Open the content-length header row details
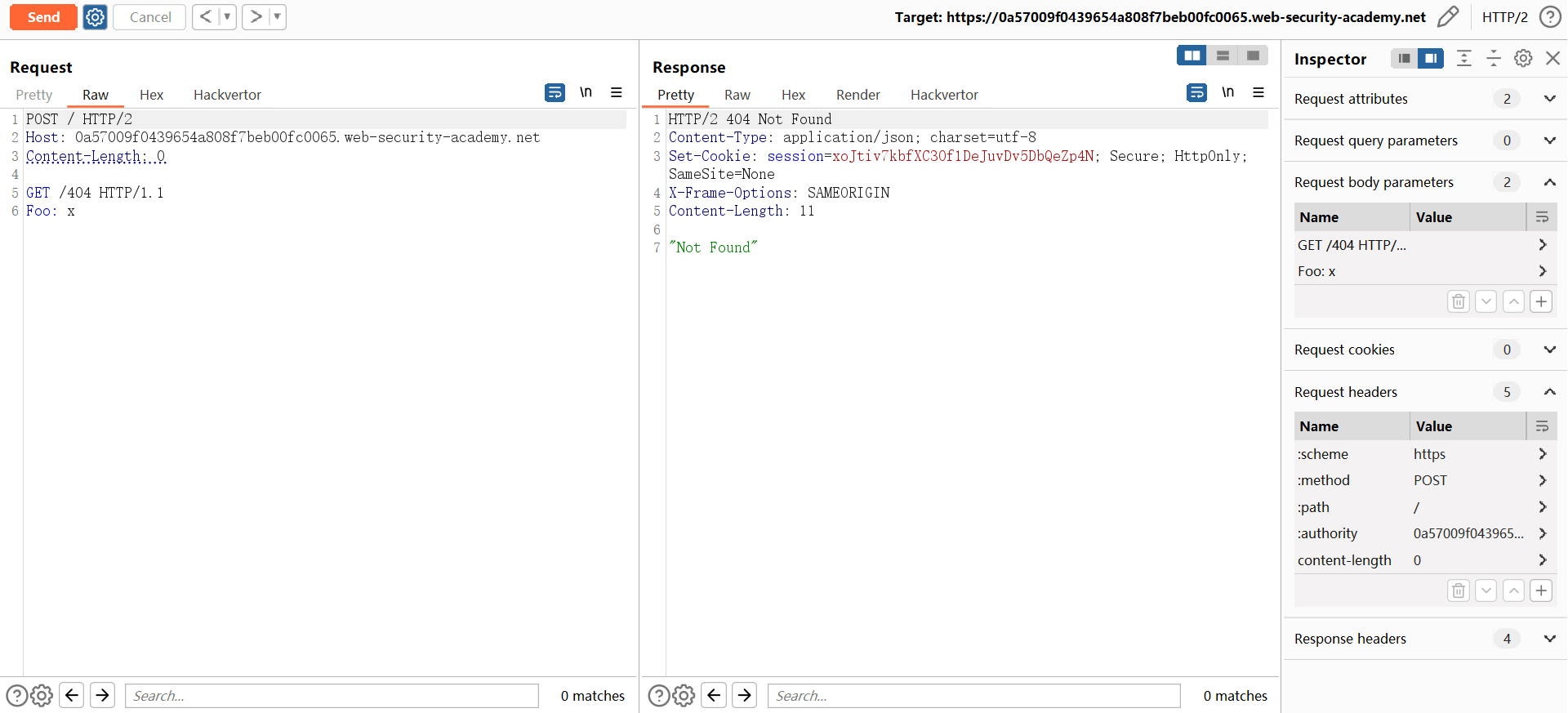 1542,560
